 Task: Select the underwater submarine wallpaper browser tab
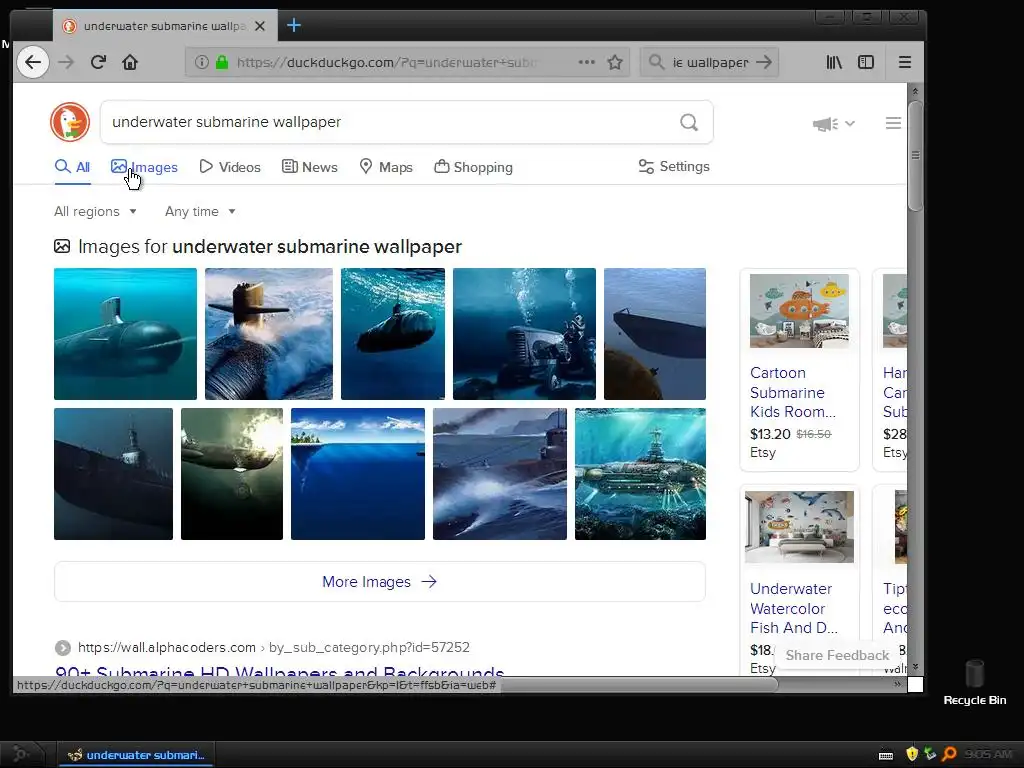pos(165,26)
